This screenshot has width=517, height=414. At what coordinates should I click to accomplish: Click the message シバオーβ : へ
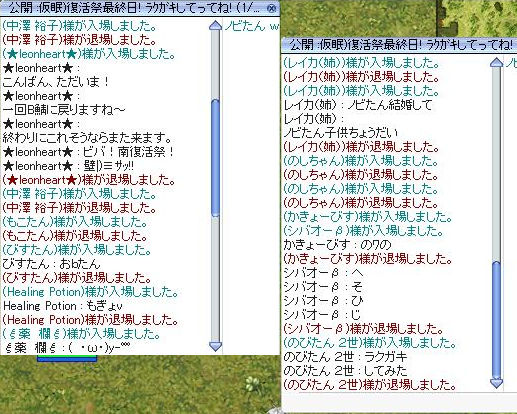tap(323, 273)
